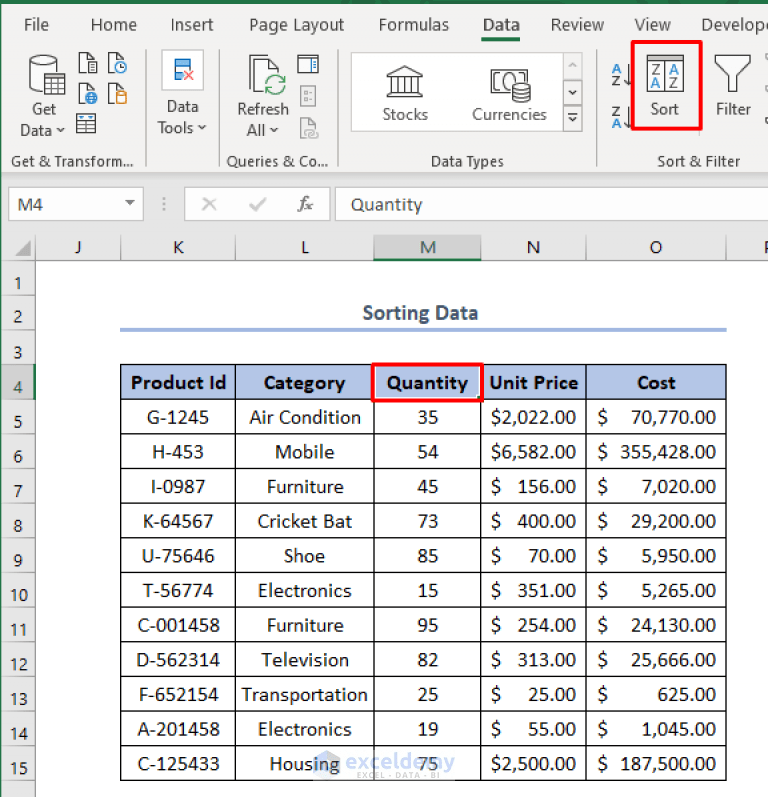768x797 pixels.
Task: Switch to the Formulas ribbon tab
Action: coord(414,24)
